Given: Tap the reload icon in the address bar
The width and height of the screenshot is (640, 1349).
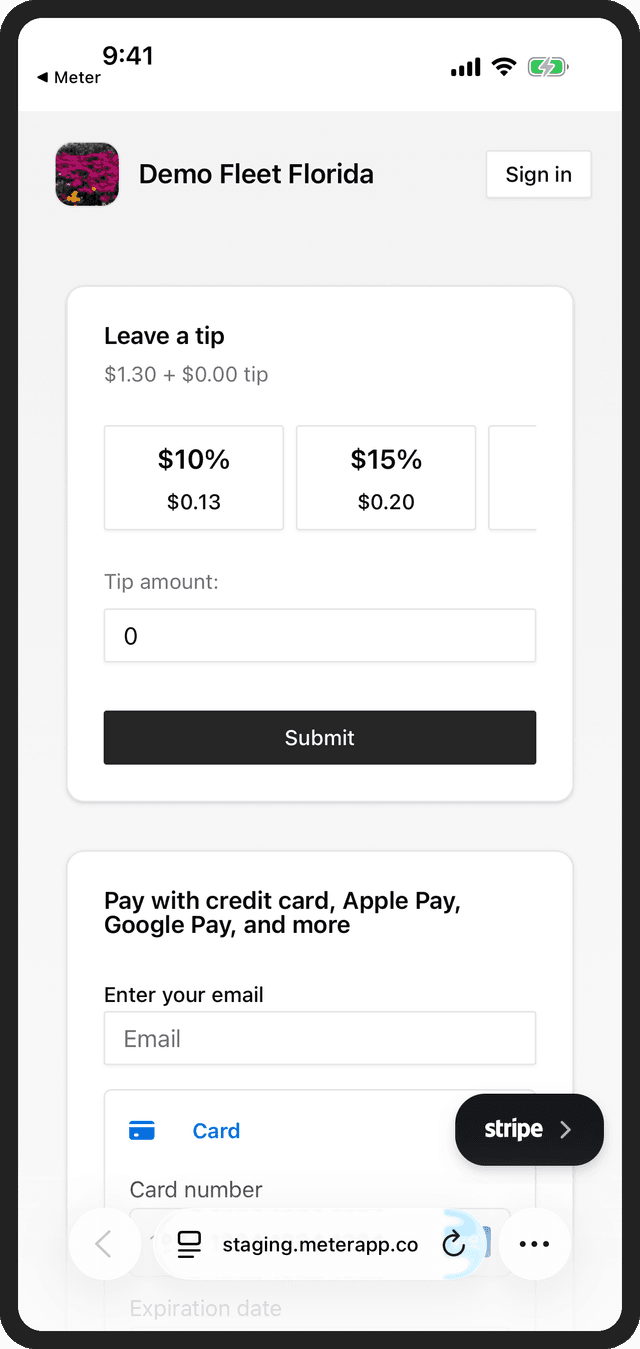Looking at the screenshot, I should click(455, 1244).
